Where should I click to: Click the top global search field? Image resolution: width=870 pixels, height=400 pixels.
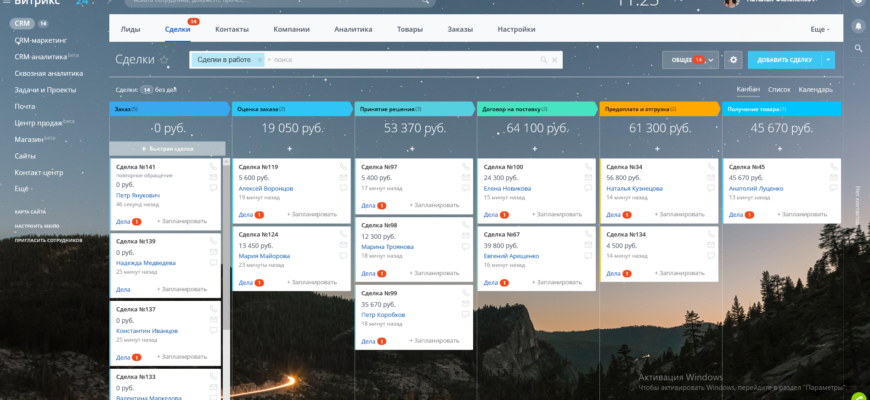280,2
